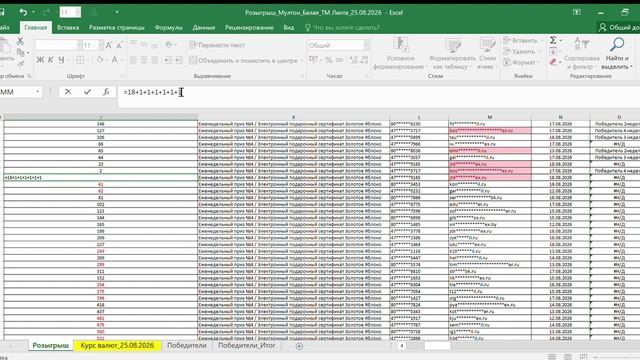Click the Формат cells button
The image size is (640, 360).
pyautogui.click(x=521, y=62)
